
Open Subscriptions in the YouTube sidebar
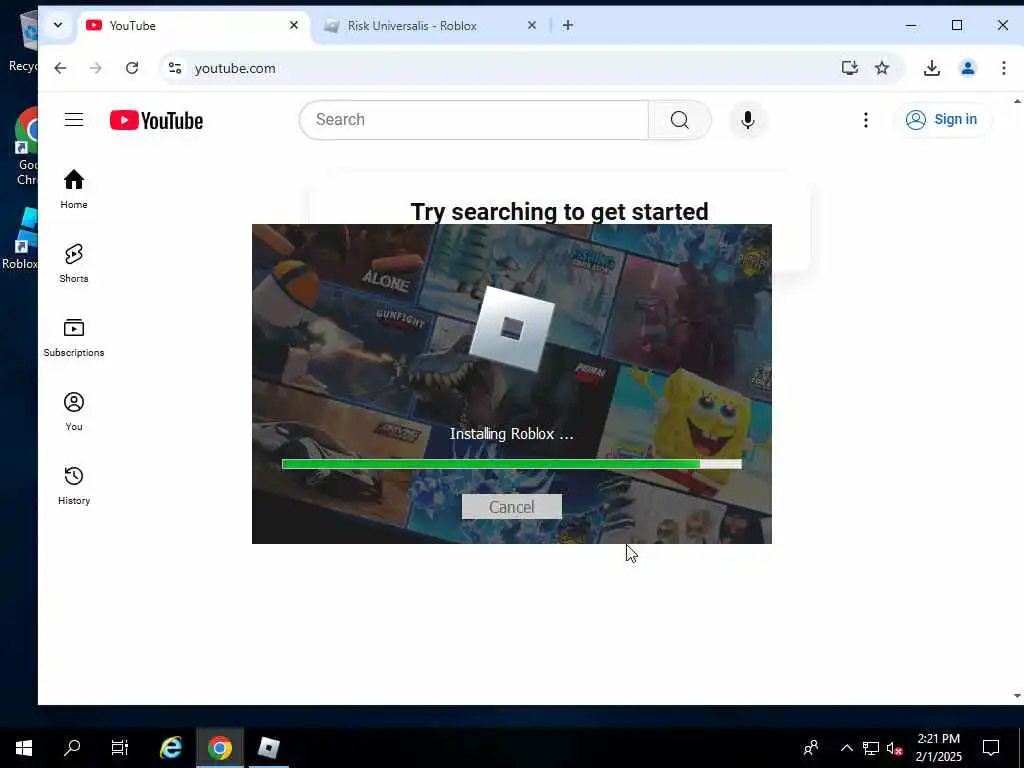click(74, 337)
